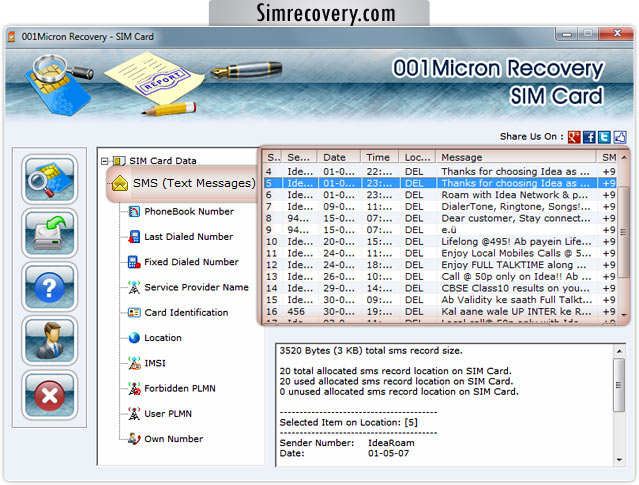Share on Twitter icon
Viewport: 639px width, 485px height.
coord(604,137)
